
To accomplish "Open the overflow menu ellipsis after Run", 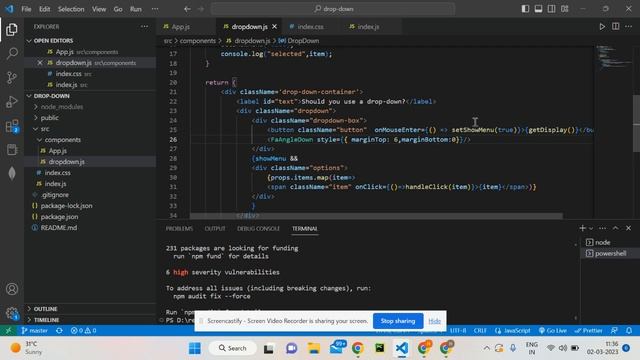I will coord(155,9).
